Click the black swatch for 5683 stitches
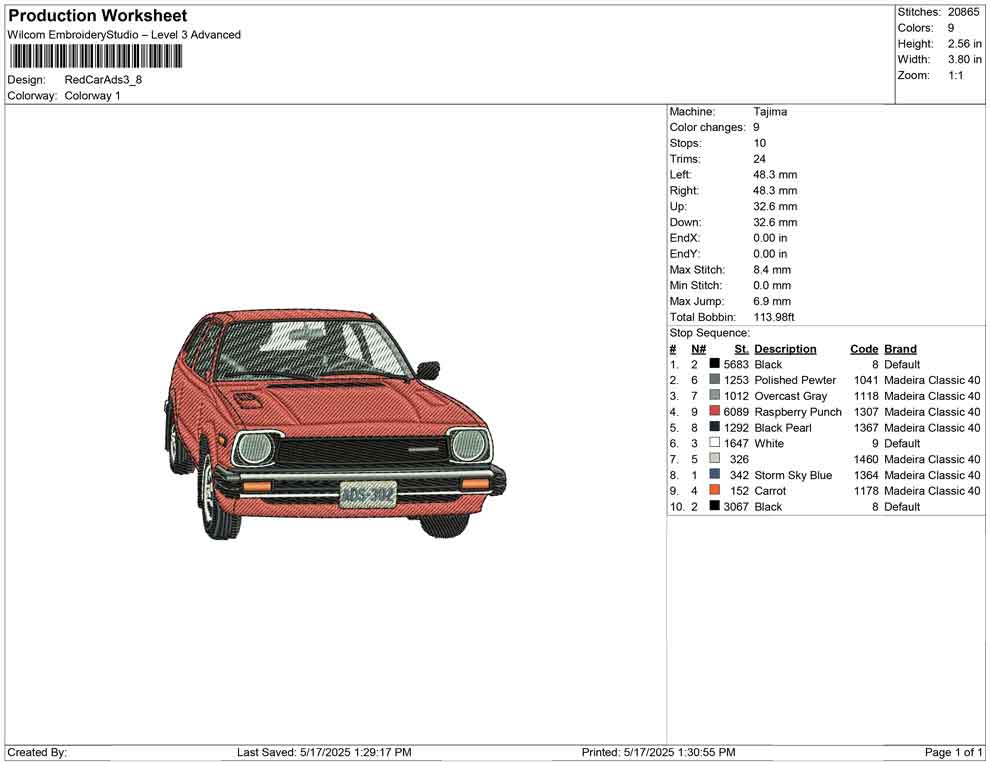990x762 pixels. (x=714, y=365)
